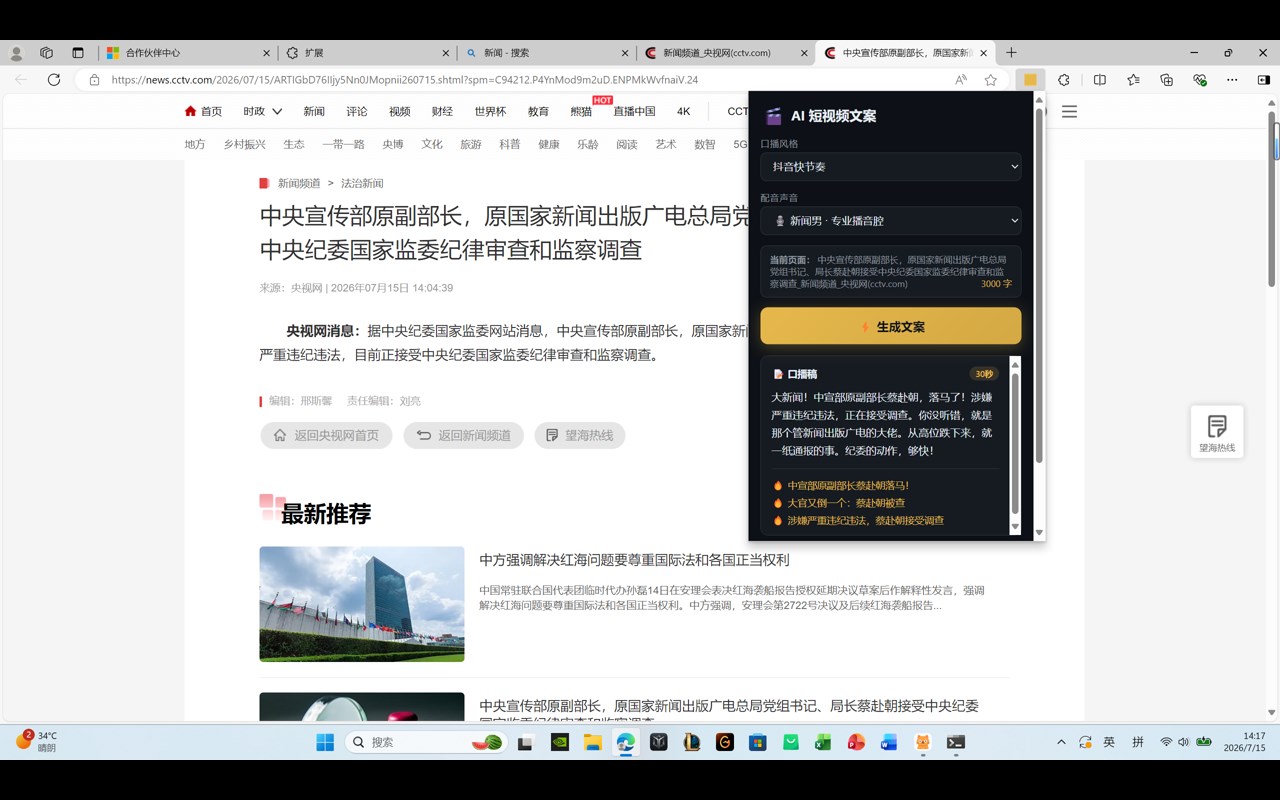Viewport: 1280px width, 800px height.
Task: Switch to the 新闻频道_央视网 tab
Action: (x=726, y=53)
